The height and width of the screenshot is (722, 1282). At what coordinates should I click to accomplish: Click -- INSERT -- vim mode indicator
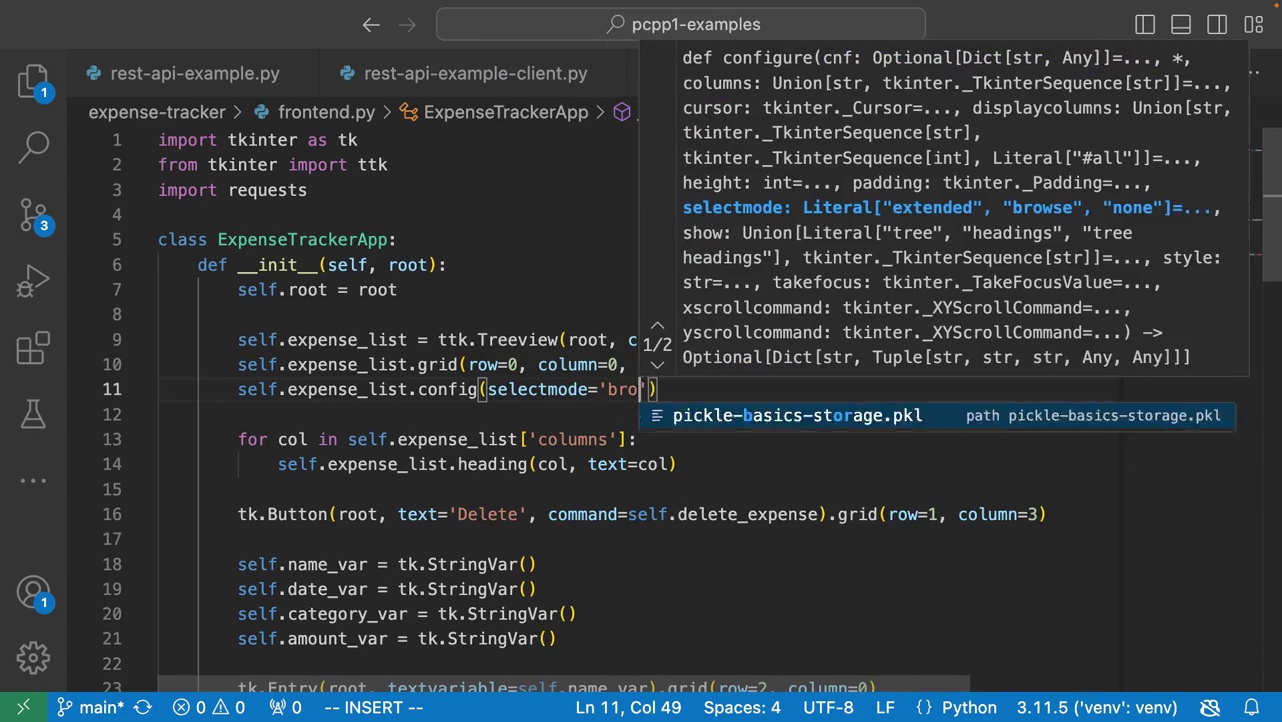coord(374,707)
